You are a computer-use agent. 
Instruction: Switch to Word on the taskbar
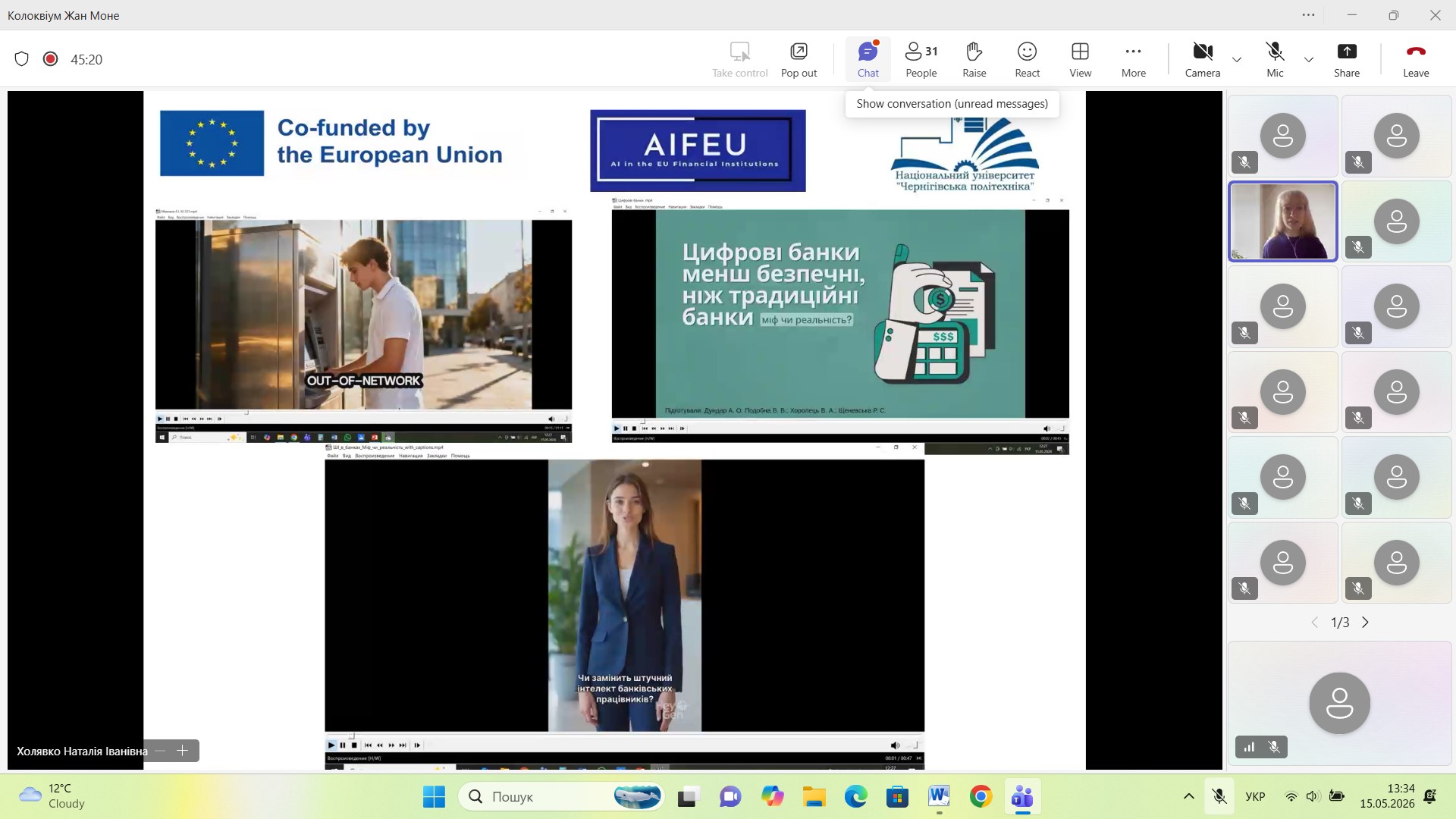[x=939, y=797]
